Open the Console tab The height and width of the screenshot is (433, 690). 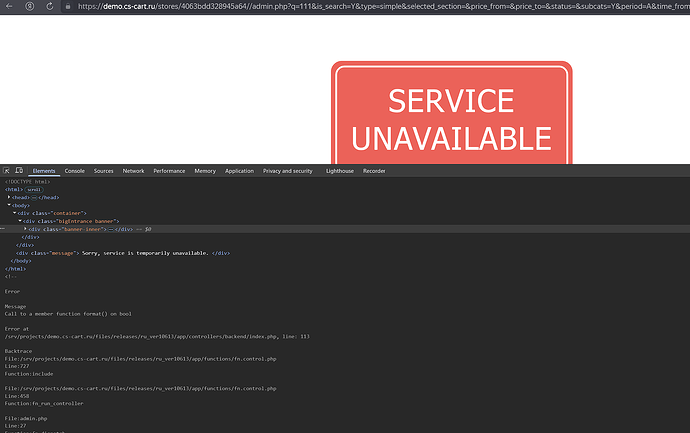tap(74, 171)
